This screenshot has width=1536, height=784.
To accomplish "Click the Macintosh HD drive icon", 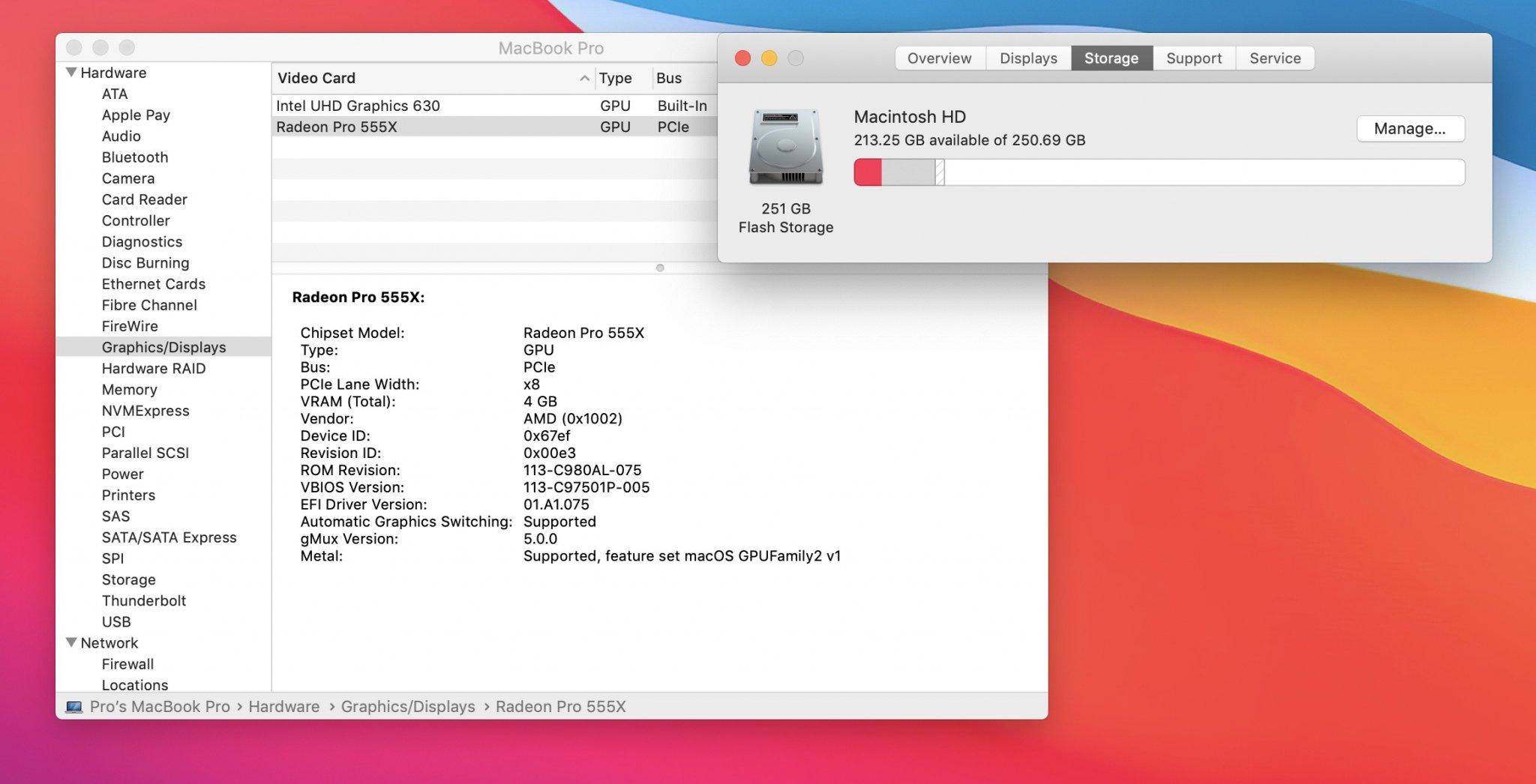I will click(785, 148).
